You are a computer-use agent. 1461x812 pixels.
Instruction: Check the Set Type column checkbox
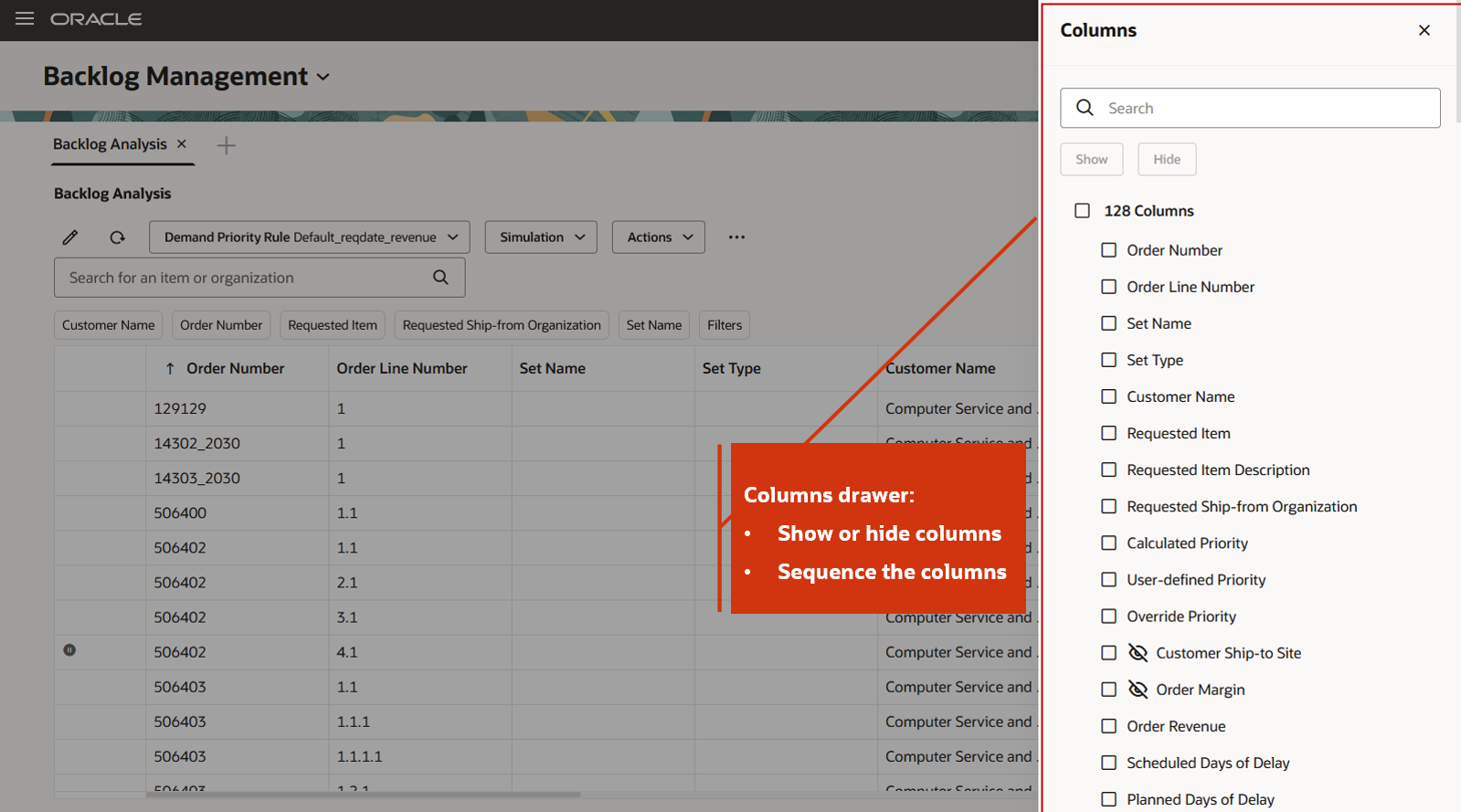[1109, 360]
